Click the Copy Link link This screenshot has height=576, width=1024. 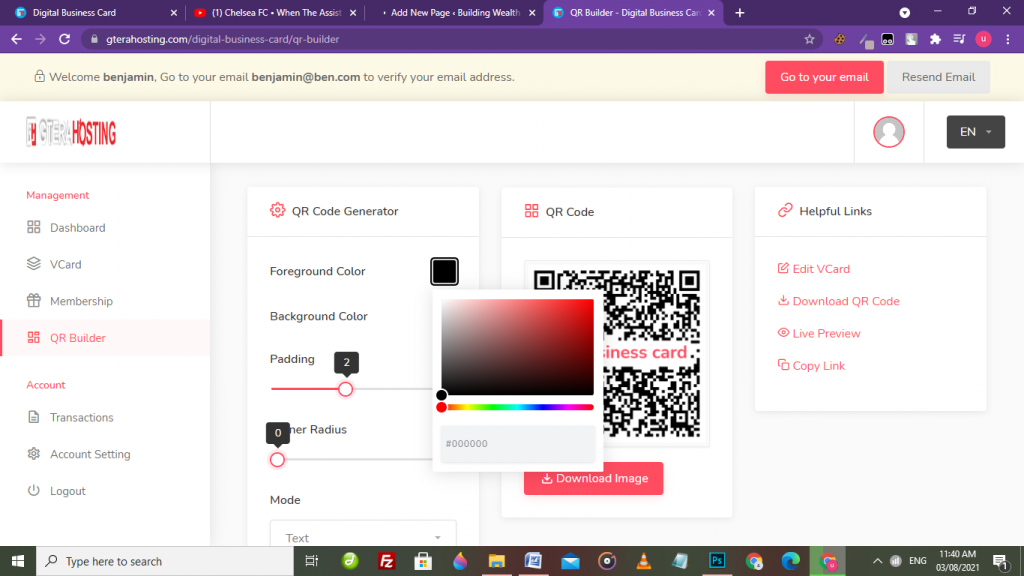811,366
